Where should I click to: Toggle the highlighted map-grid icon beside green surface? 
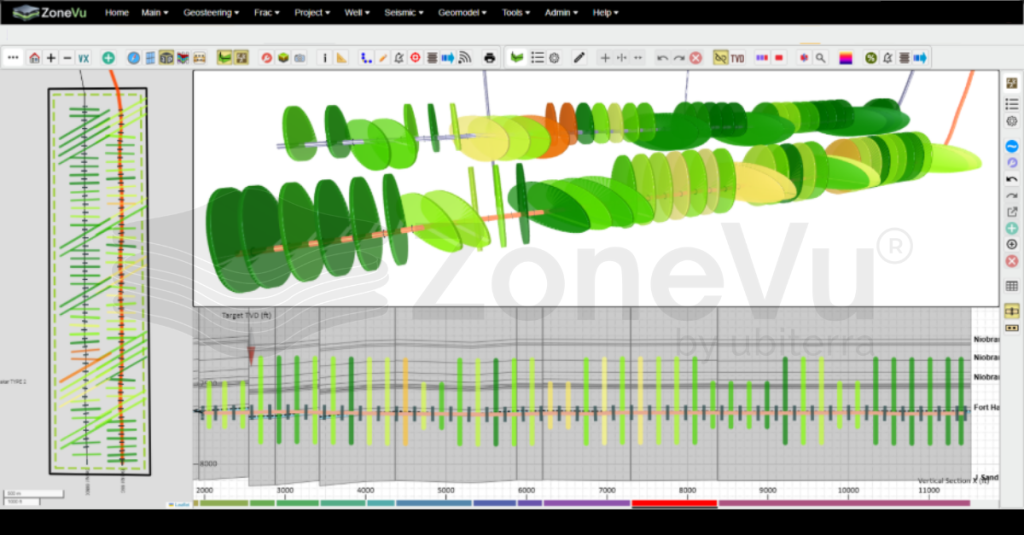(241, 58)
